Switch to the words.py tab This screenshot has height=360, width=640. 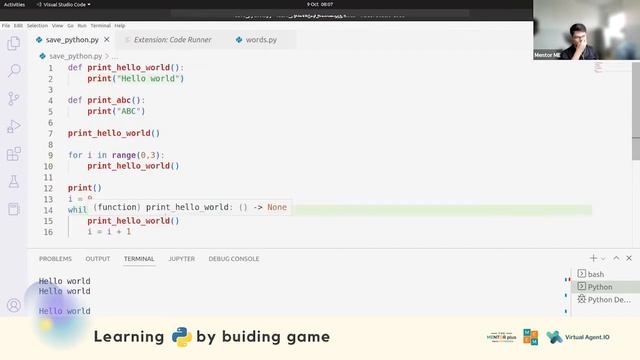click(261, 40)
